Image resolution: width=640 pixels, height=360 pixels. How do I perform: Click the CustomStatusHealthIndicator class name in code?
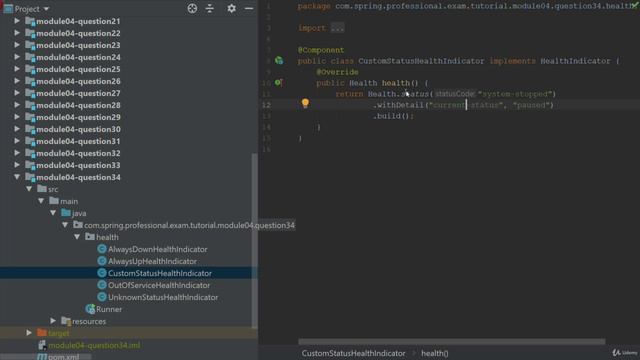[421, 61]
